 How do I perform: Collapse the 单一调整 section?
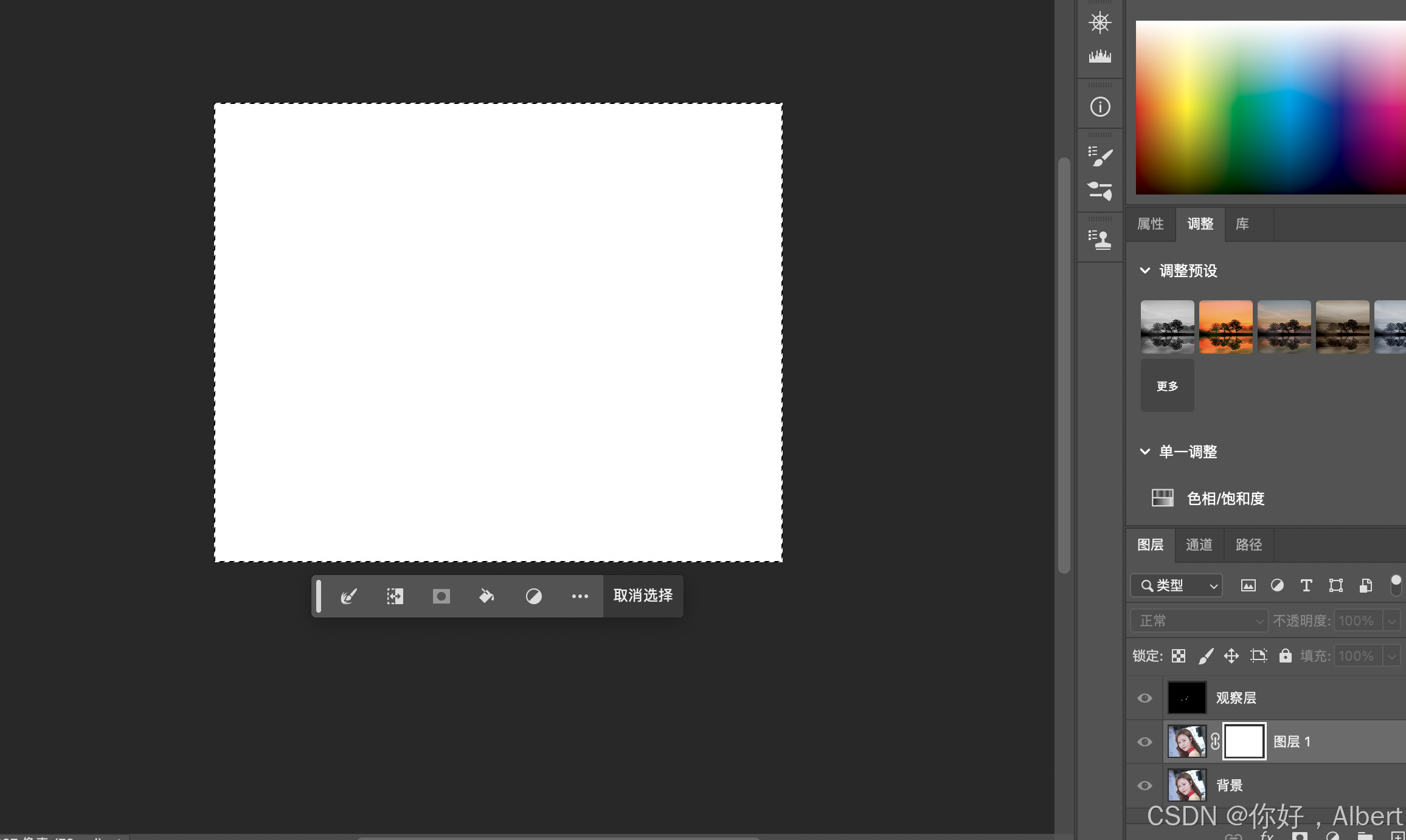point(1145,452)
